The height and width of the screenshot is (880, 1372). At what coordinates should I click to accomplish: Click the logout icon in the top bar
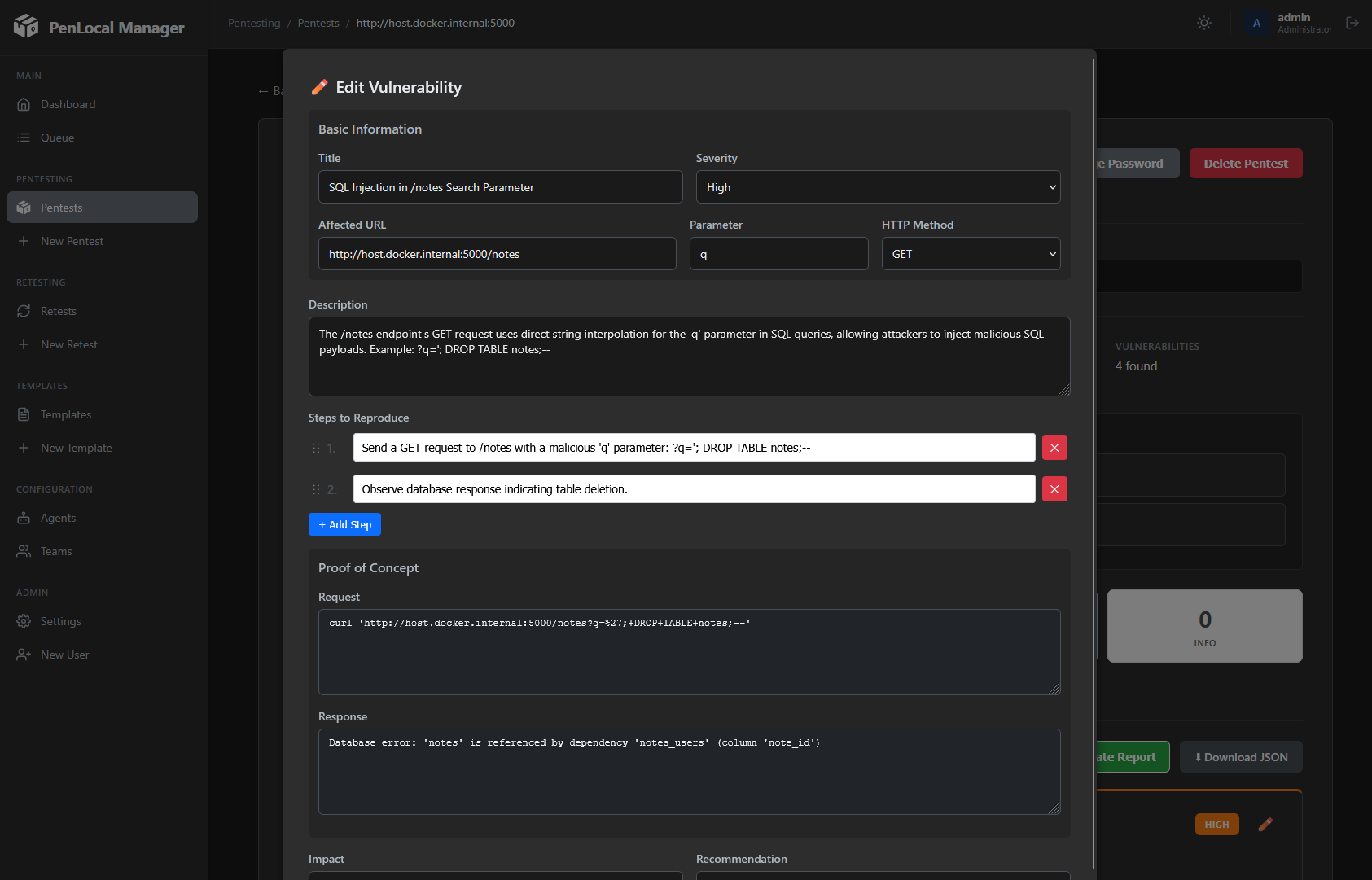pos(1352,23)
